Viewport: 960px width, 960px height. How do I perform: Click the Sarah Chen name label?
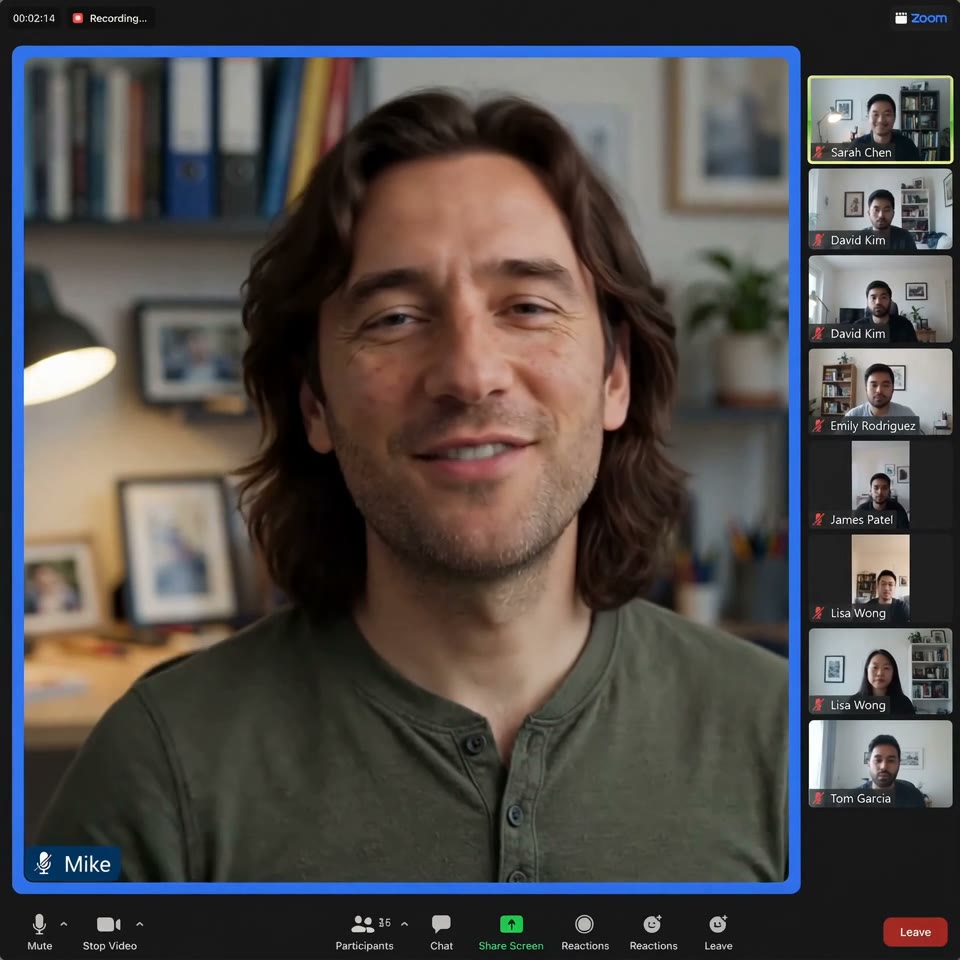[861, 152]
